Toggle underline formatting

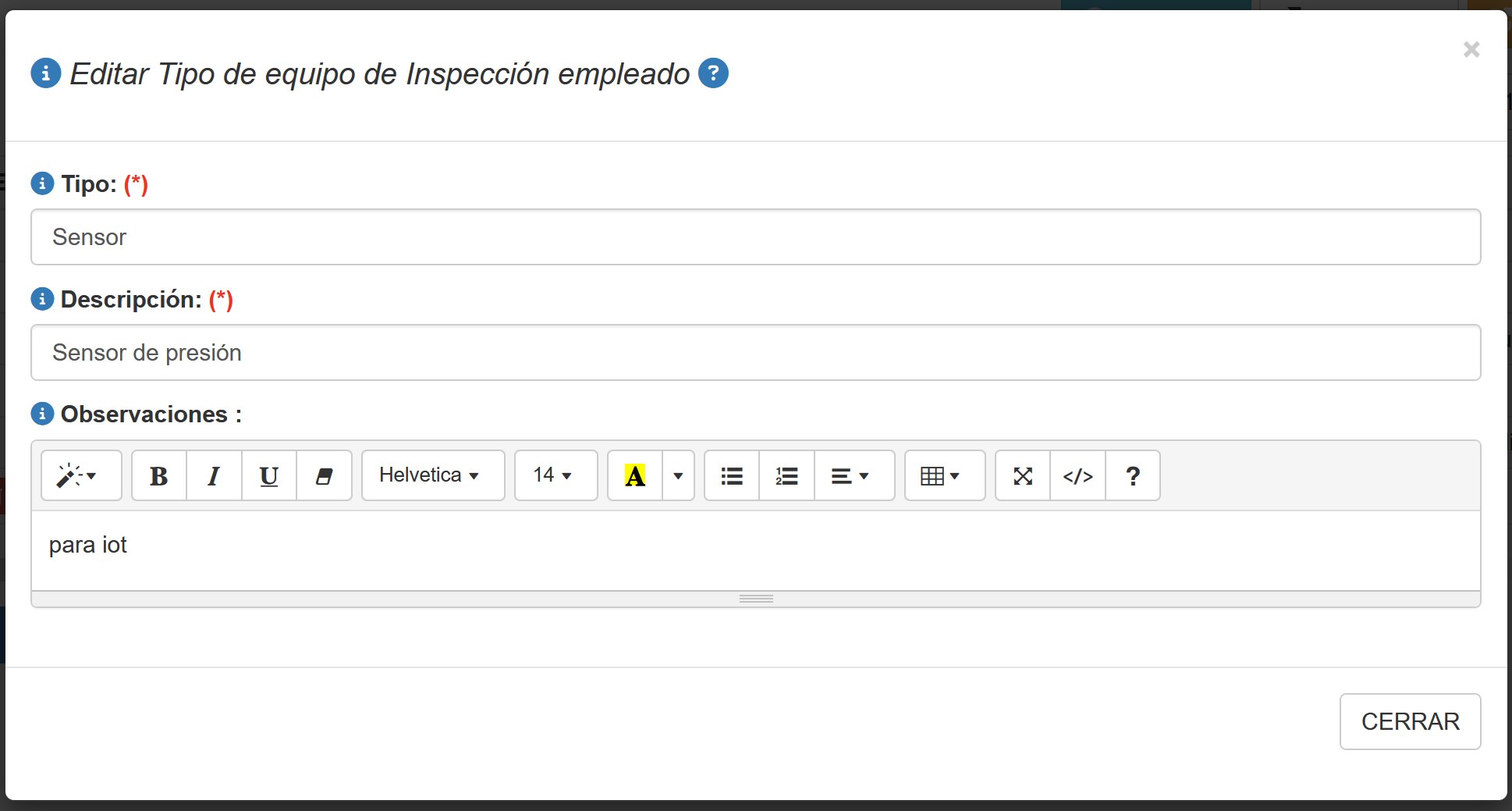[x=269, y=475]
